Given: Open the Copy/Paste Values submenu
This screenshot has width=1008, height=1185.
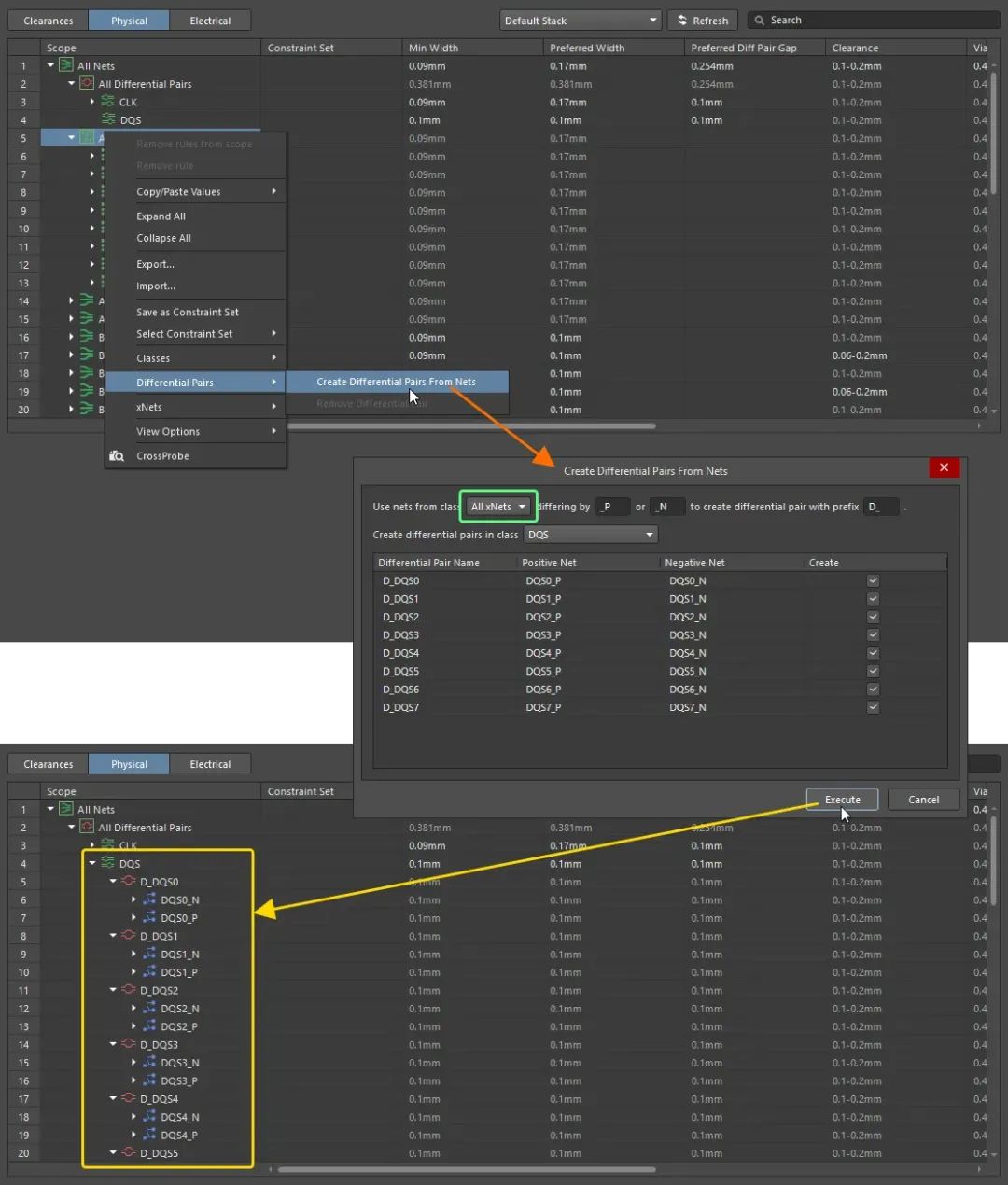Looking at the screenshot, I should coord(195,191).
